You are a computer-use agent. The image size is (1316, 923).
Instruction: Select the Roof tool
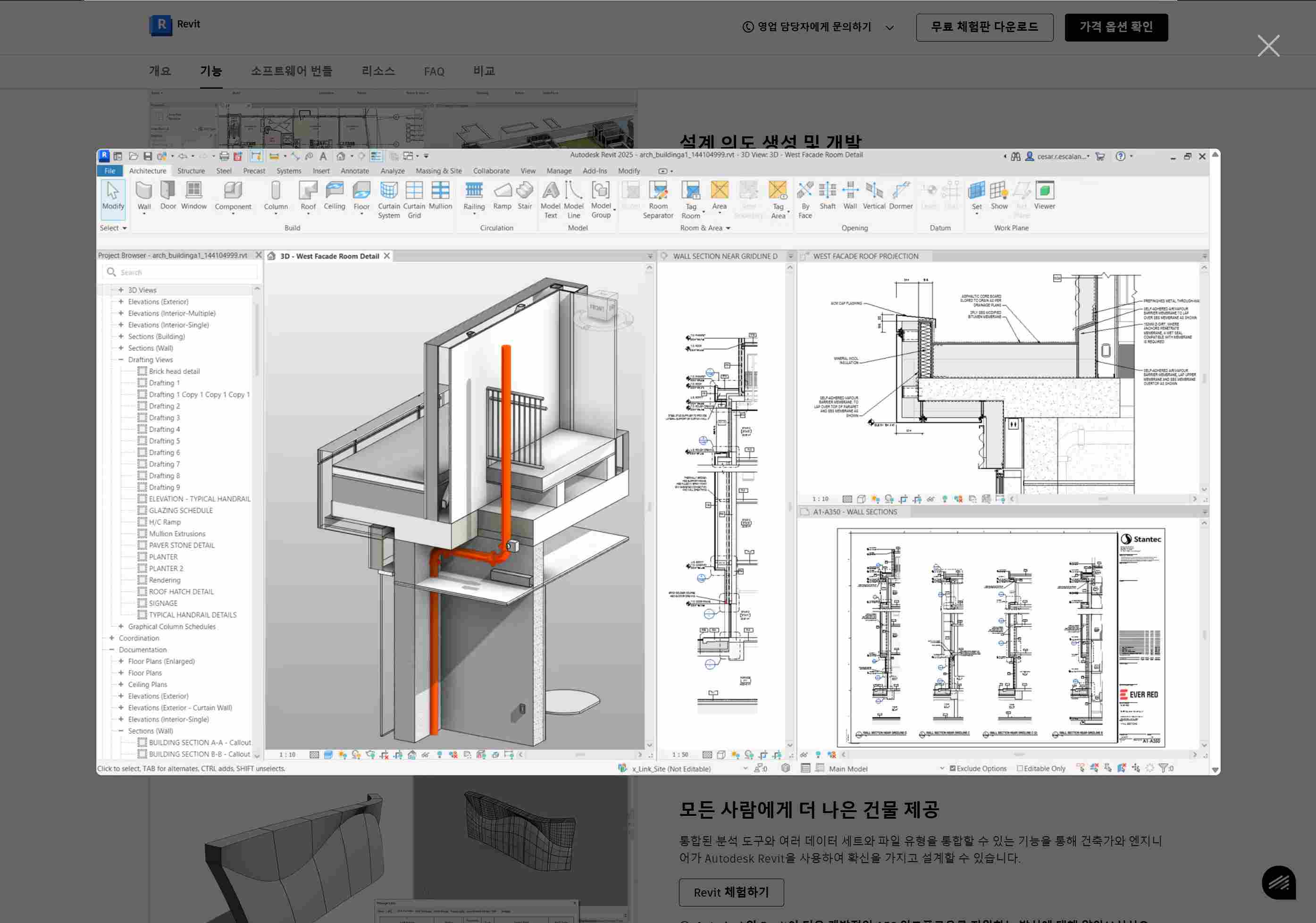(308, 197)
